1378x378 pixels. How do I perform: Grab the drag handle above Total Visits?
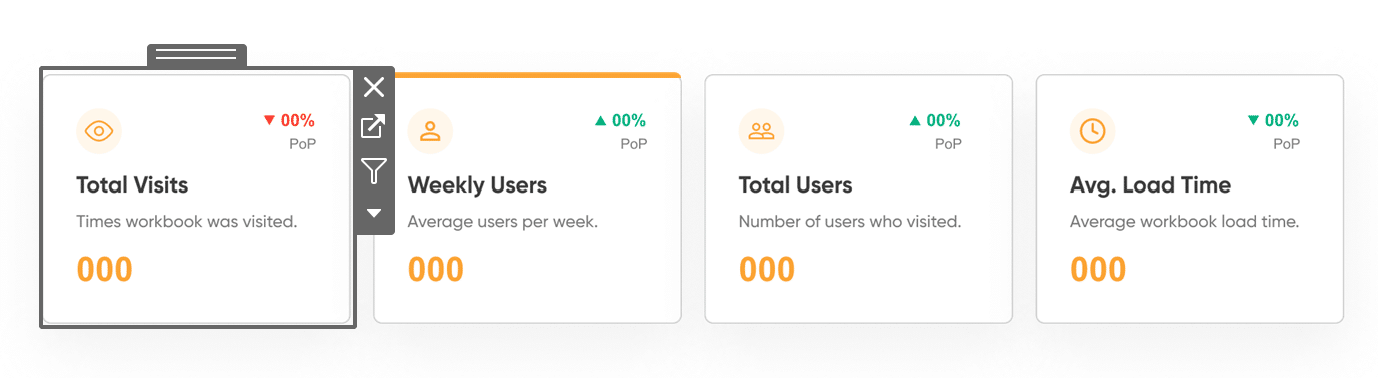point(197,55)
